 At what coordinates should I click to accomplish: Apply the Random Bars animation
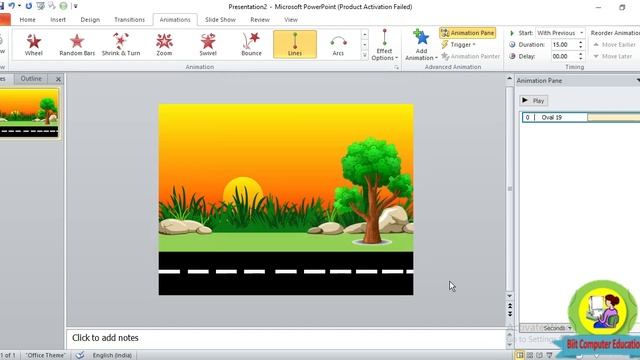[77, 44]
